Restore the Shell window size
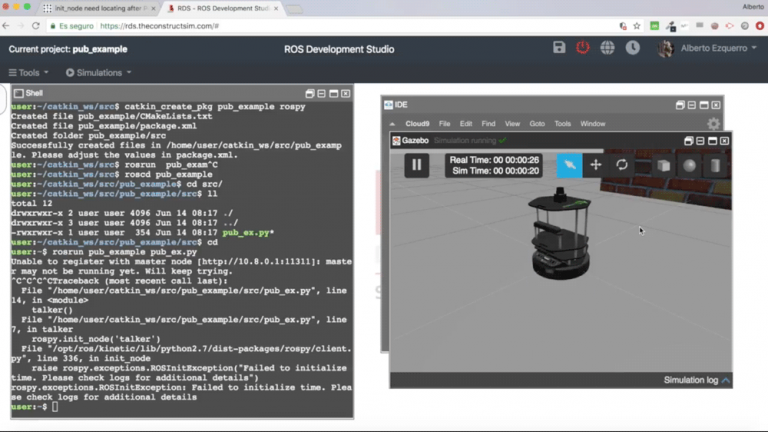 [x=310, y=93]
